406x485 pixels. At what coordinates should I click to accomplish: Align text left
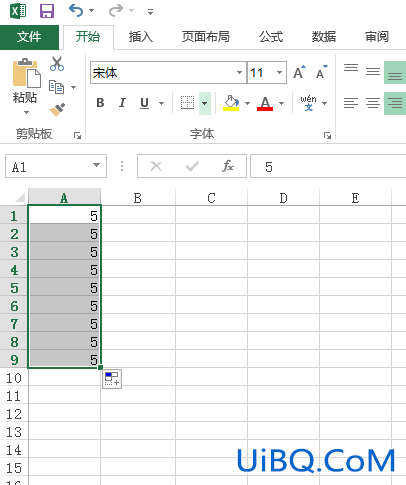tap(351, 103)
